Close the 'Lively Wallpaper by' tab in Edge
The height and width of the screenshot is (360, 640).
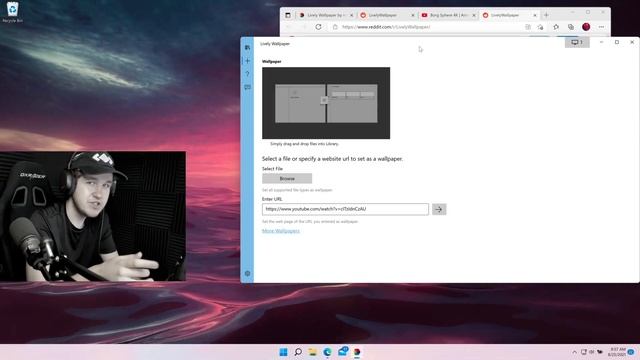click(351, 15)
